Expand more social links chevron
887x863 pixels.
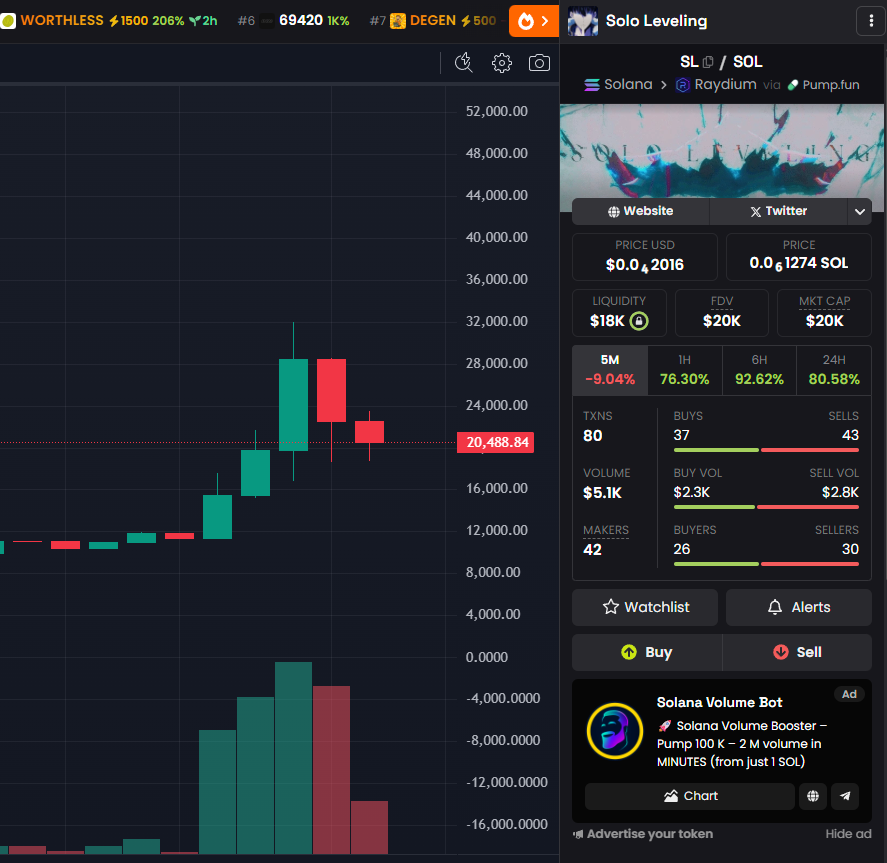[x=860, y=212]
